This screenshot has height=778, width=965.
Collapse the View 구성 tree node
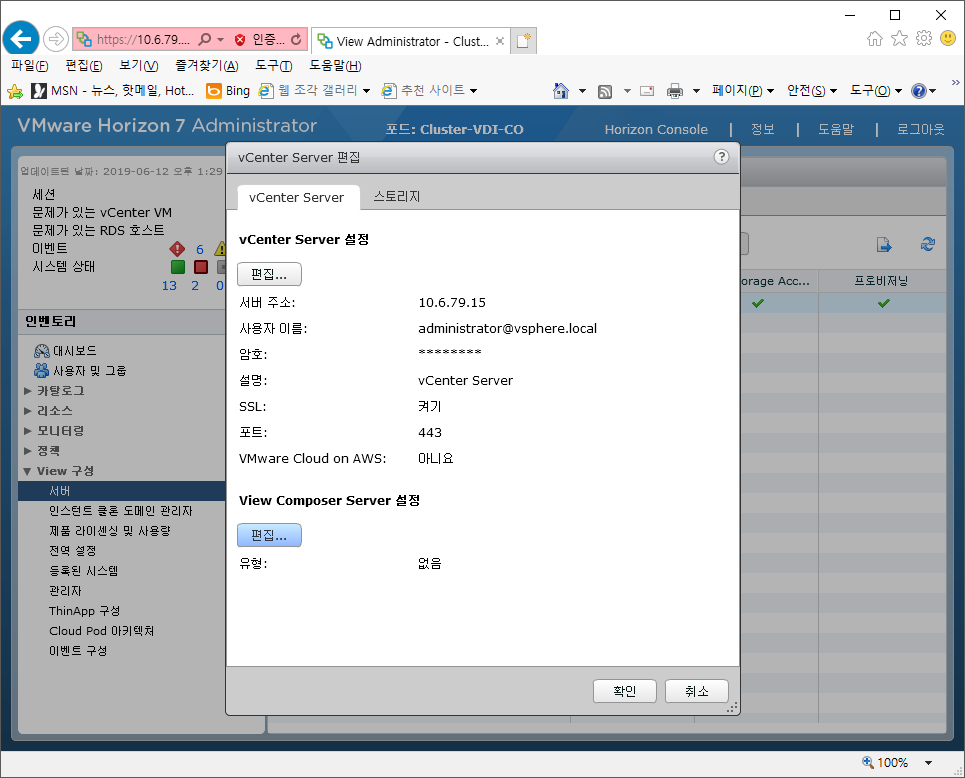(x=27, y=471)
